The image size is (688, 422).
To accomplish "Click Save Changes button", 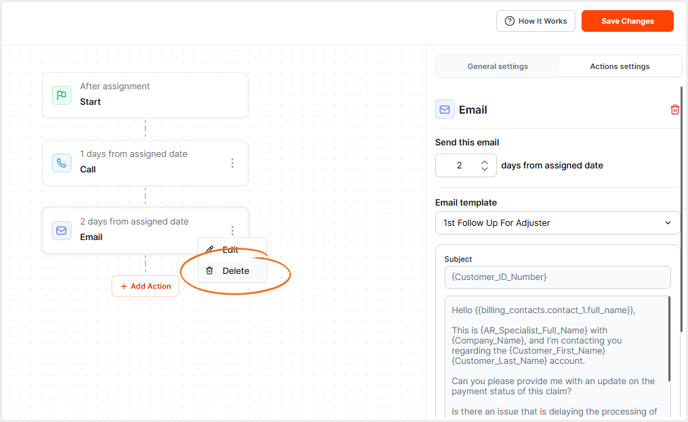I will pyautogui.click(x=627, y=21).
